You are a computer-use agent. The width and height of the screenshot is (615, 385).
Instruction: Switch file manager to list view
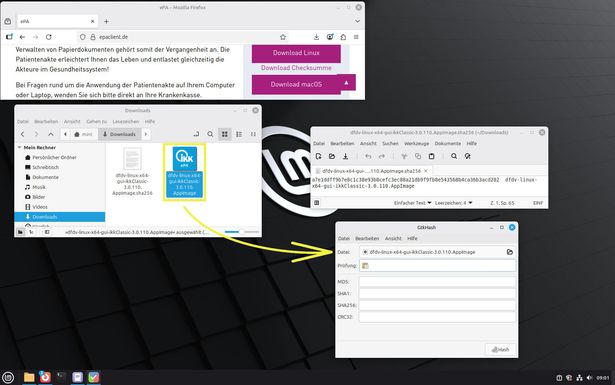coord(239,134)
